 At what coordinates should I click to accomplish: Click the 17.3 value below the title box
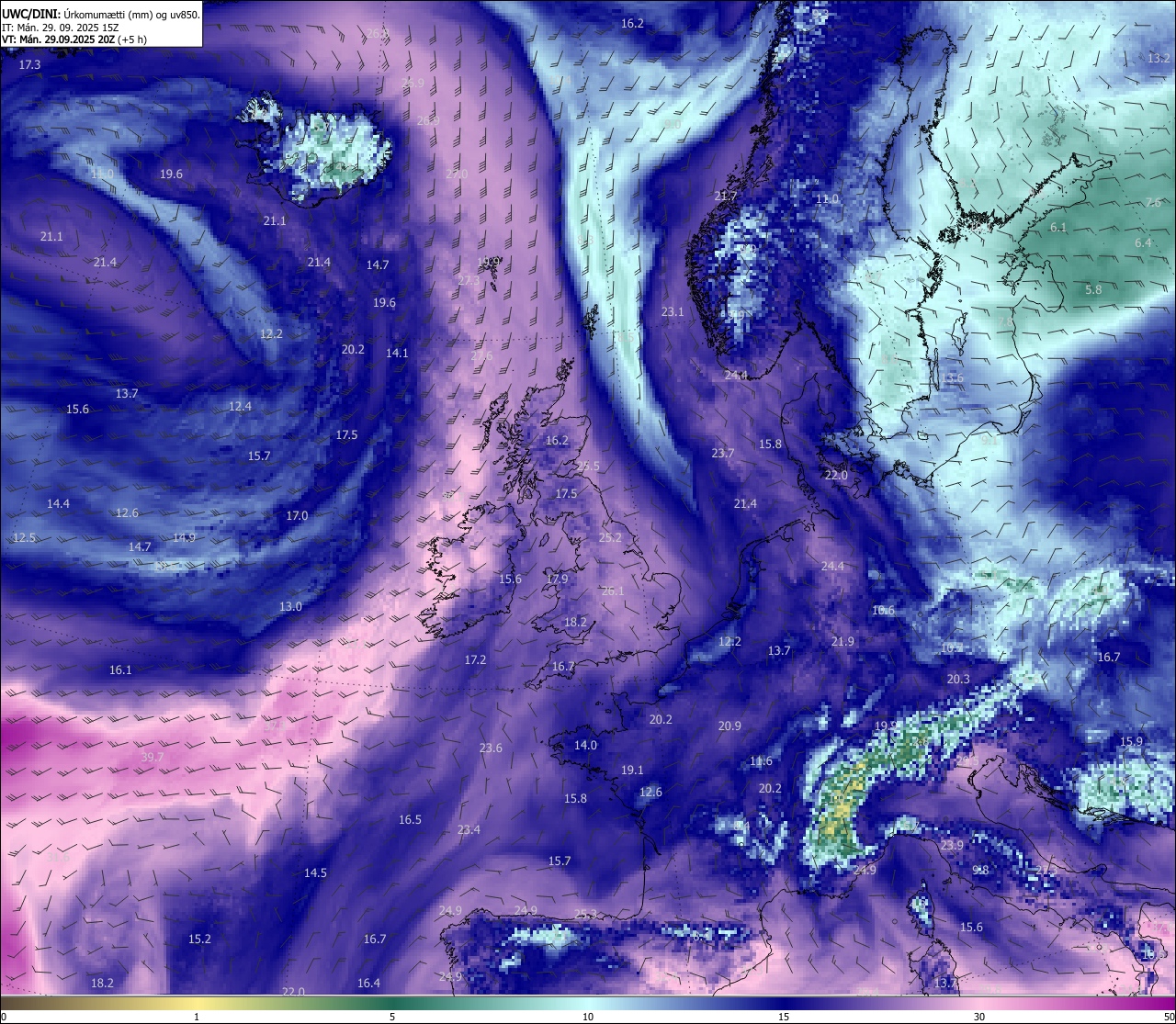30,65
